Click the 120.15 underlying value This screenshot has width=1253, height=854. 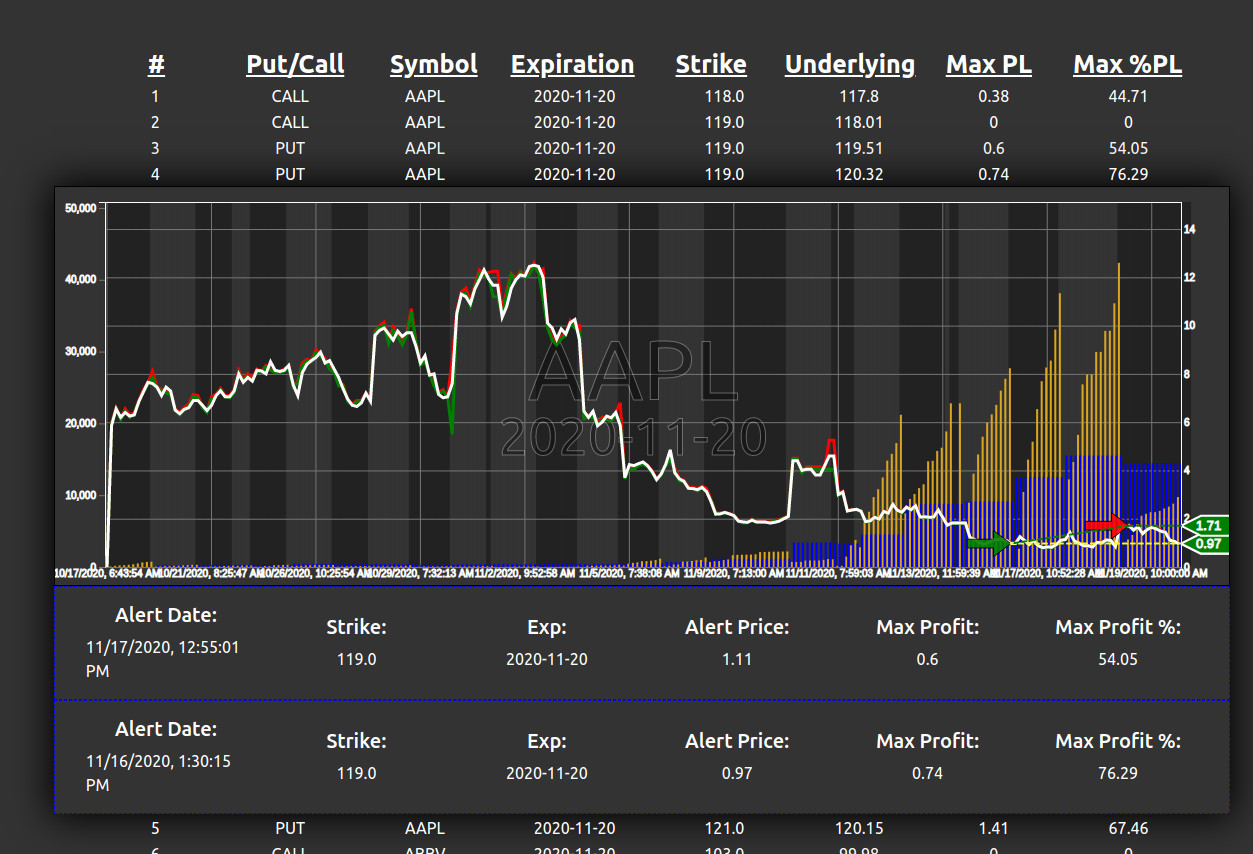point(860,828)
